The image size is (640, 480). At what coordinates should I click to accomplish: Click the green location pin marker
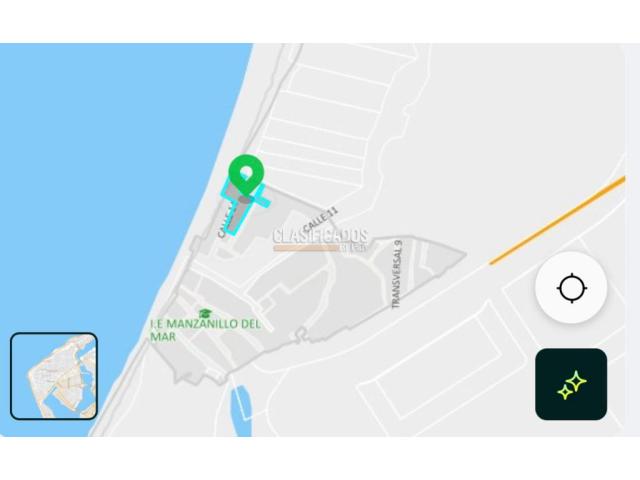point(246,174)
